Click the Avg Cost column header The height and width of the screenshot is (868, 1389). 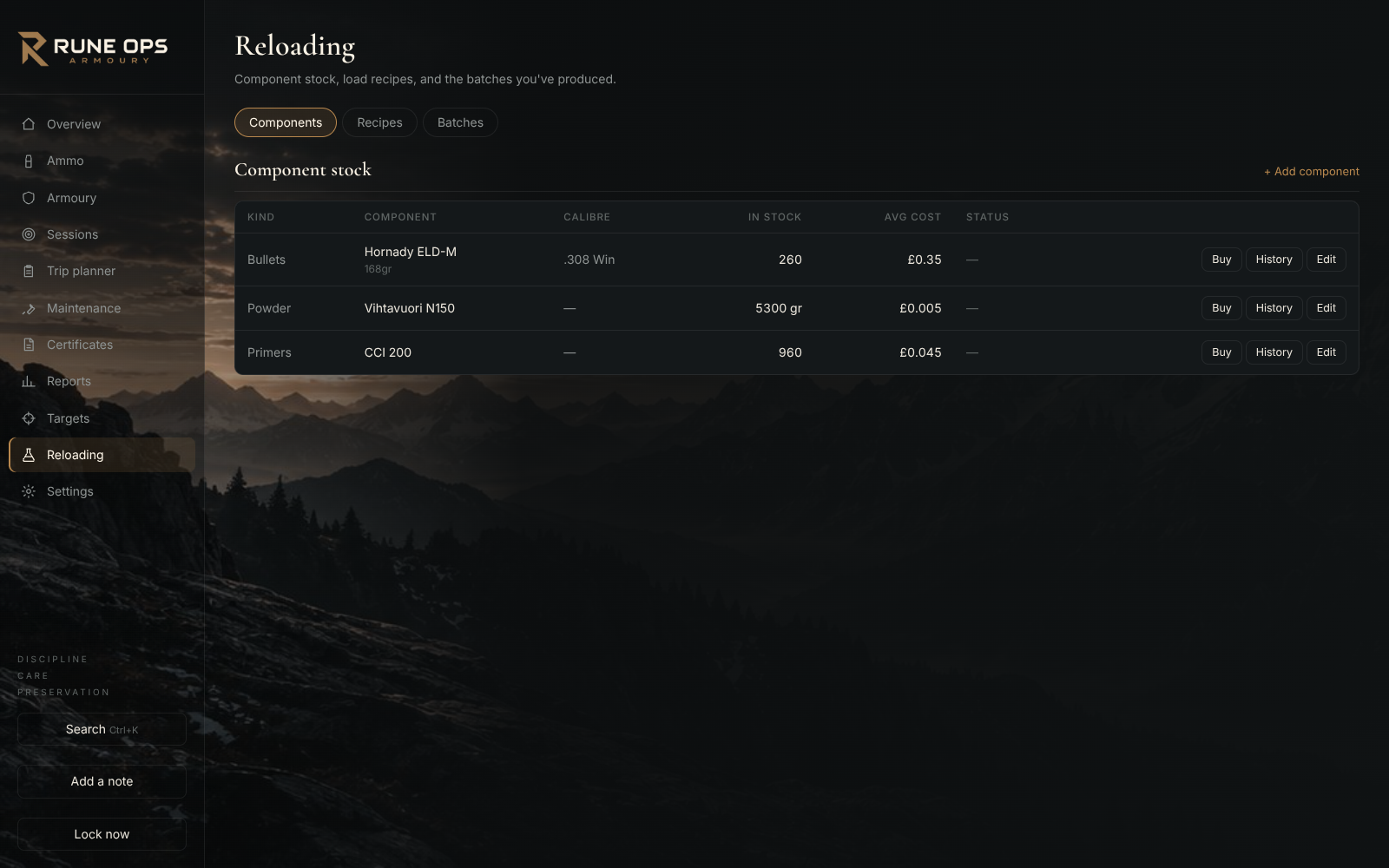912,217
